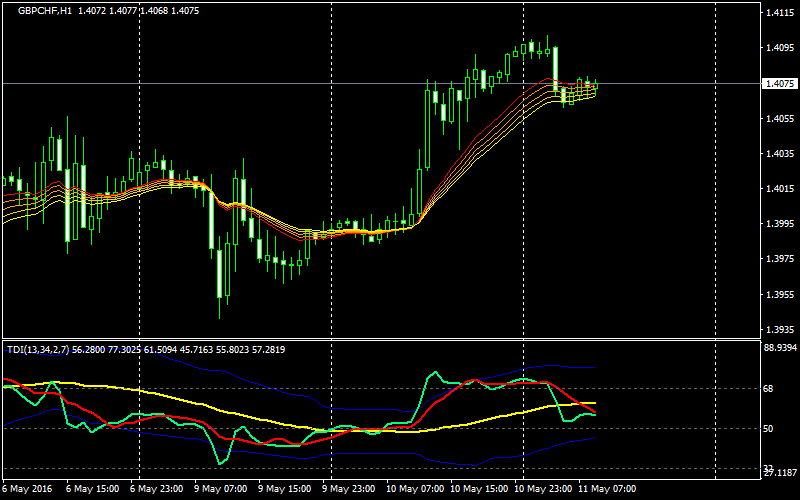Click the 9 May 23:00 time label
This screenshot has width=800, height=500.
[349, 489]
